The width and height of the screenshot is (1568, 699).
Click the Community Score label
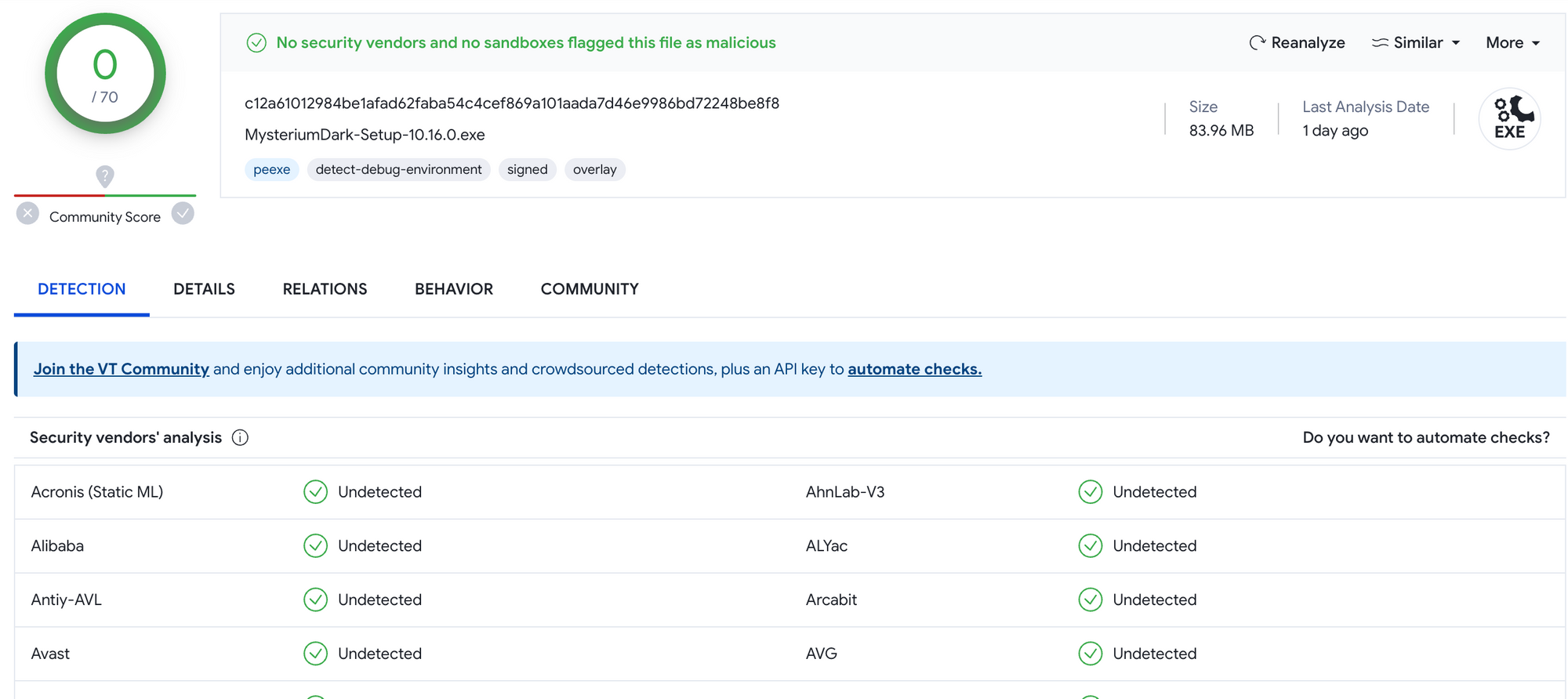click(105, 217)
